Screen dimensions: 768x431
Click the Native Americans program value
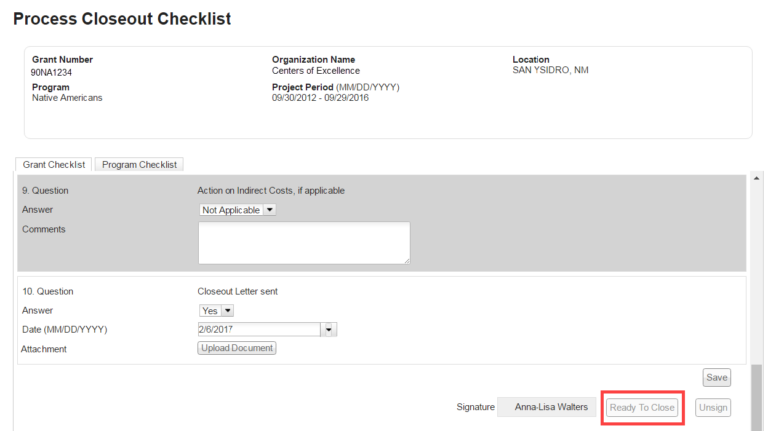(x=67, y=98)
